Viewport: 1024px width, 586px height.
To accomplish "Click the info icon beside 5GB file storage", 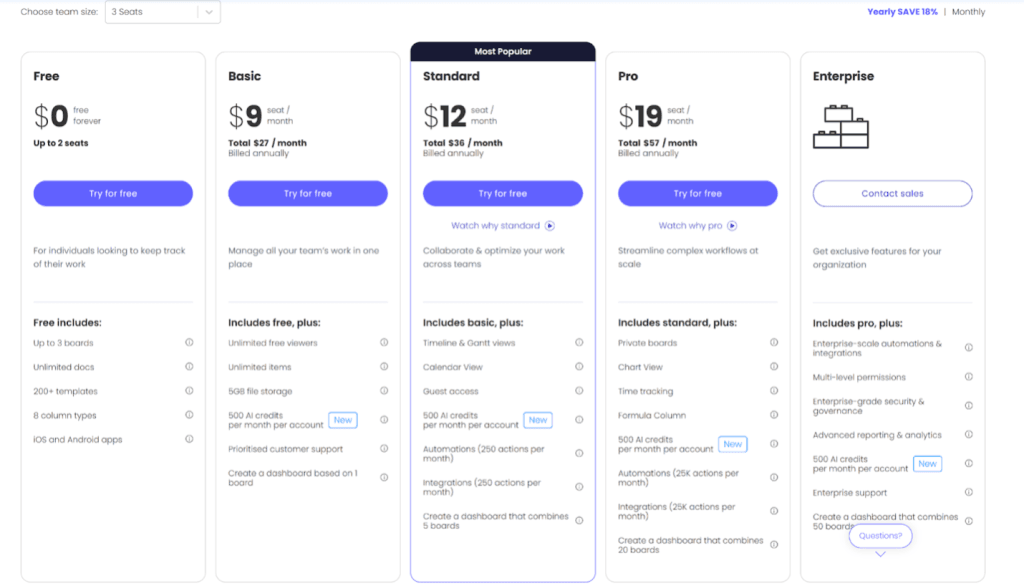I will (384, 391).
